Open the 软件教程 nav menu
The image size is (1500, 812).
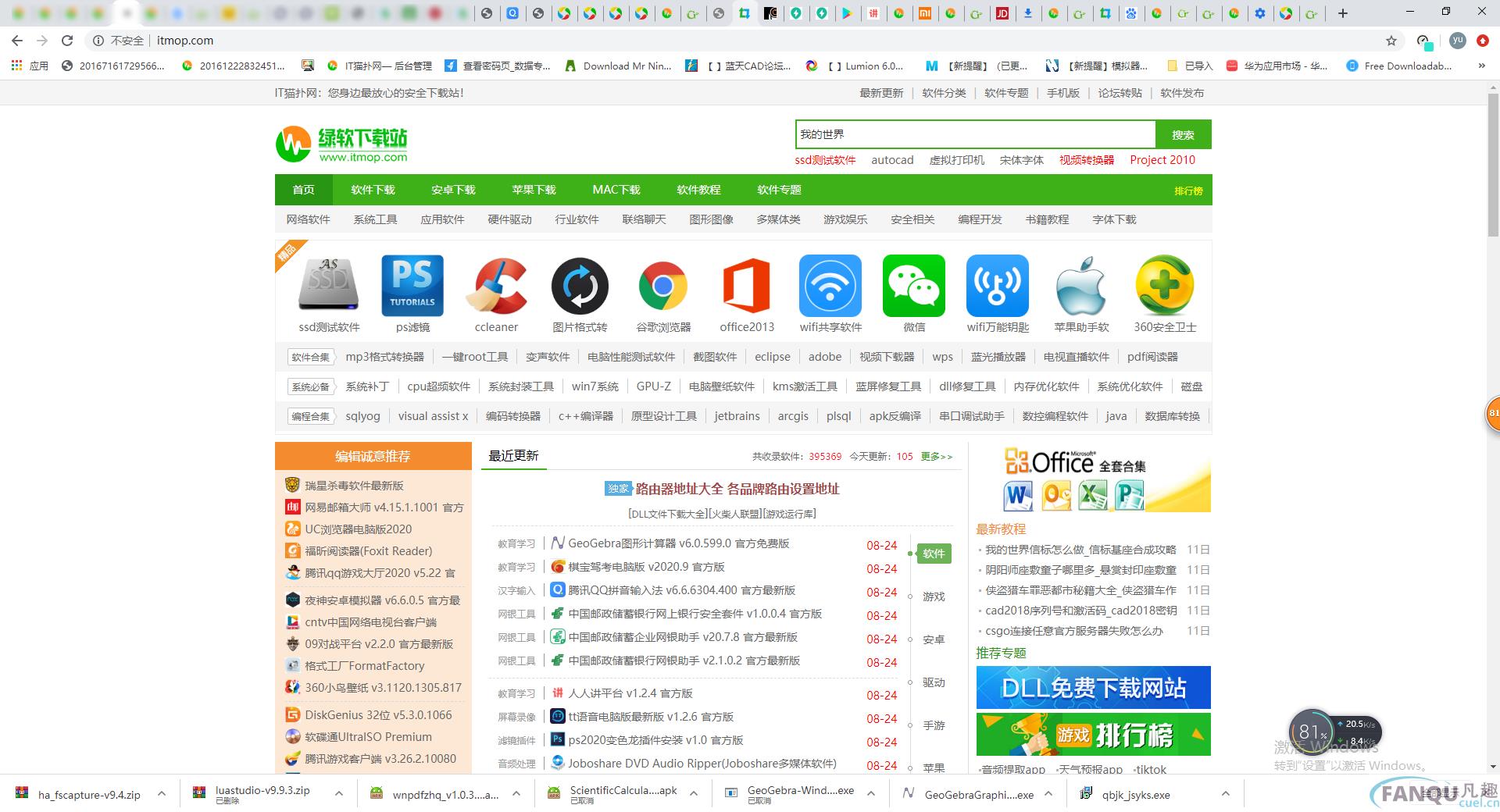(x=698, y=190)
